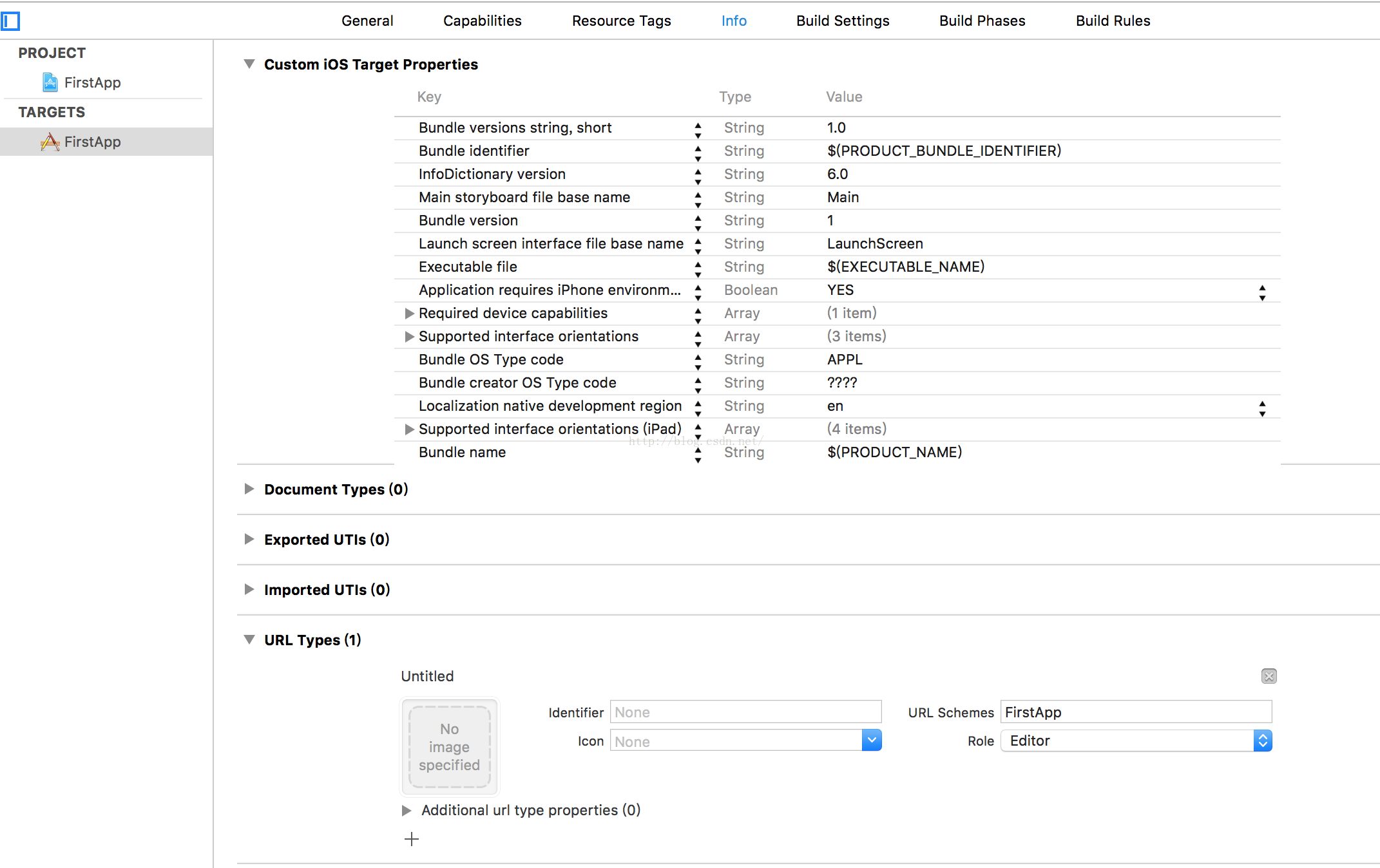Select the $(PRODUCT_BUNDLE_IDENTIFIER) value
The image size is (1380, 868).
tap(944, 151)
